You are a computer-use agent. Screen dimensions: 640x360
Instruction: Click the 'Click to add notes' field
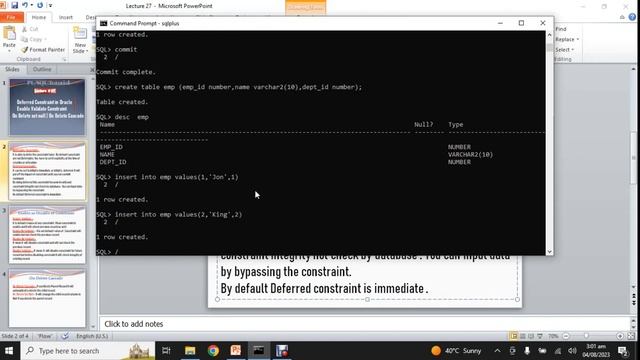365,324
